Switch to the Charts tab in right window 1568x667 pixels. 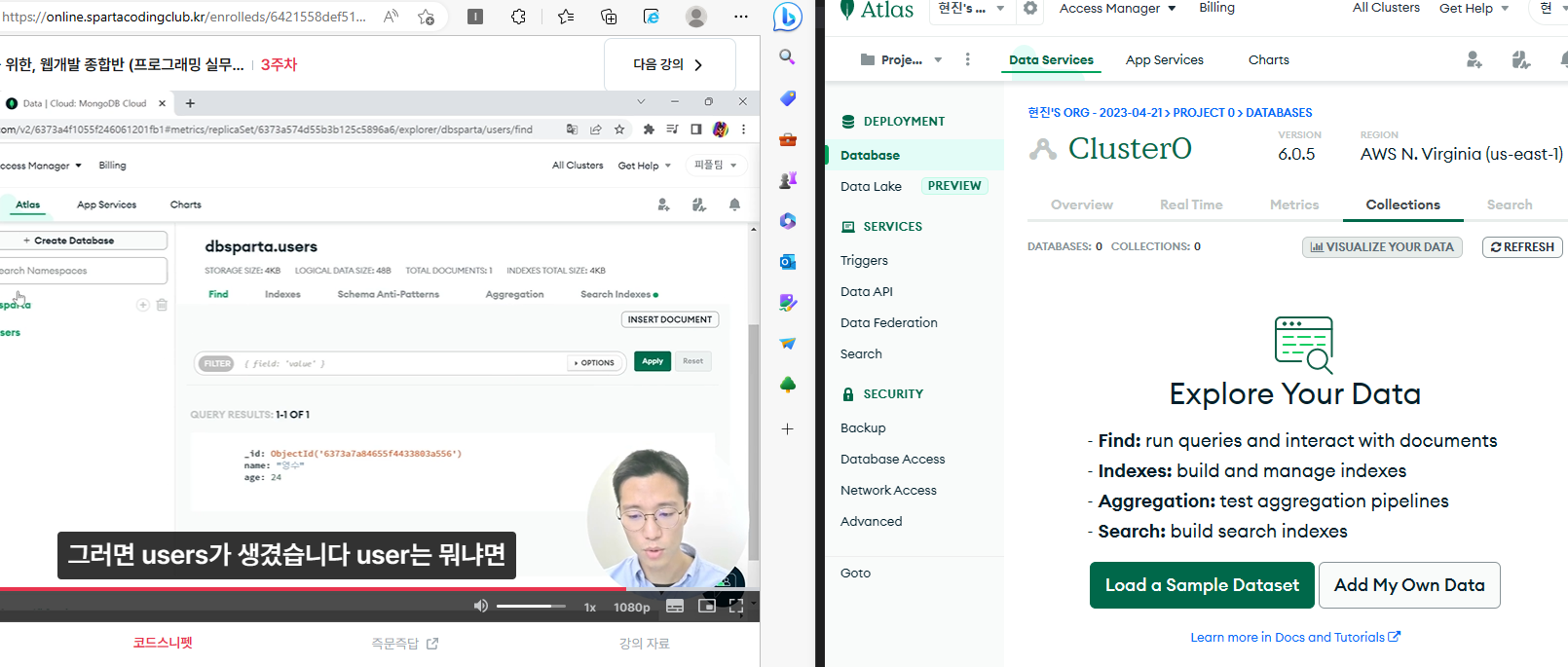(1268, 59)
